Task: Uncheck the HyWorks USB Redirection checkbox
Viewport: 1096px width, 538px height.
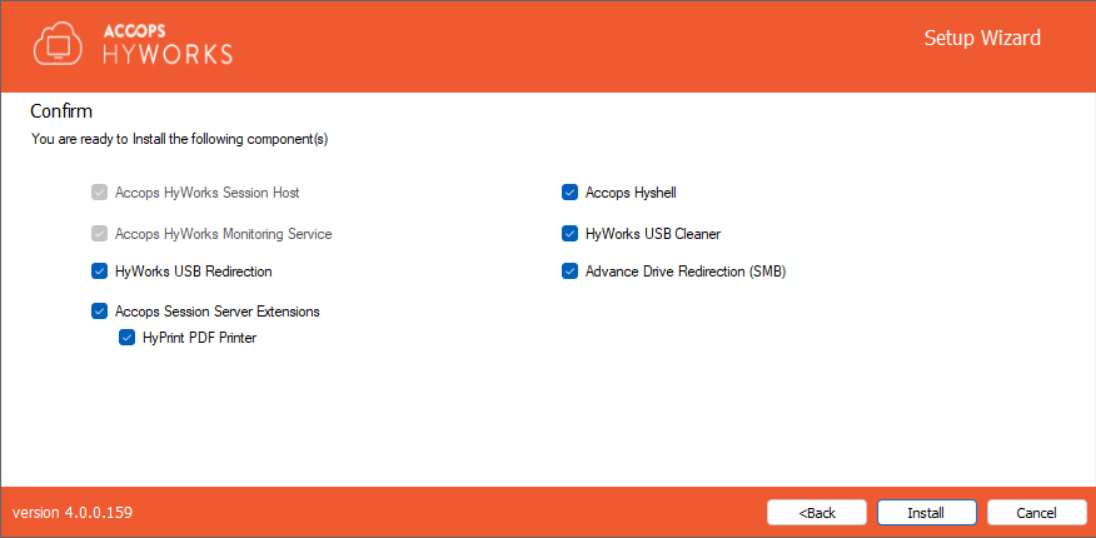Action: [99, 271]
